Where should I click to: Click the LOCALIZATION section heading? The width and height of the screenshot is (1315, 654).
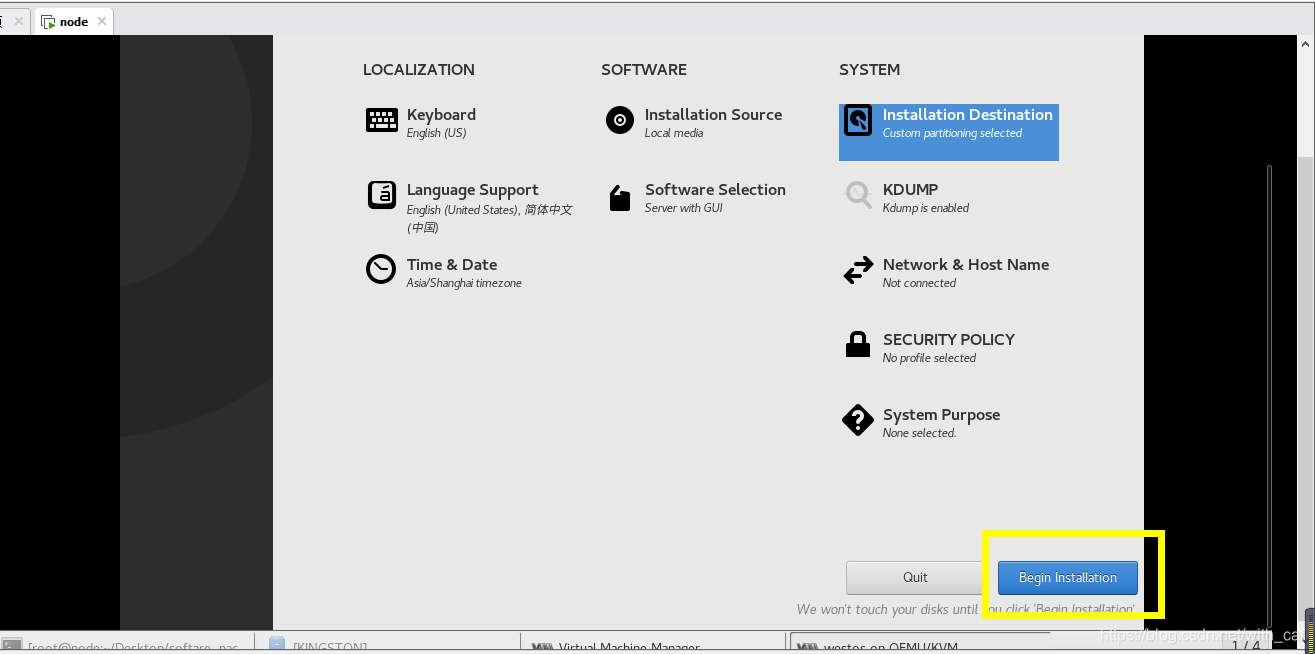[419, 70]
